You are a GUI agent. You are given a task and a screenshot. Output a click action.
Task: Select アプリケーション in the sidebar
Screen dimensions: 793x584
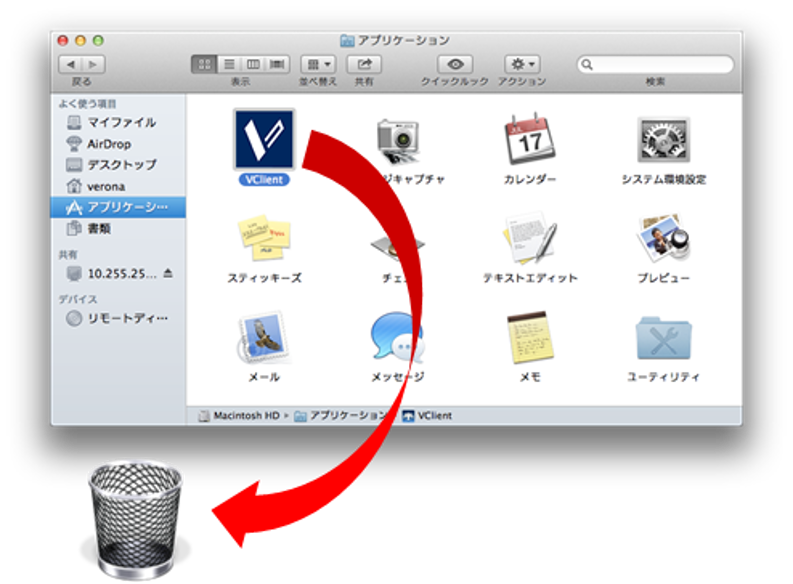118,207
